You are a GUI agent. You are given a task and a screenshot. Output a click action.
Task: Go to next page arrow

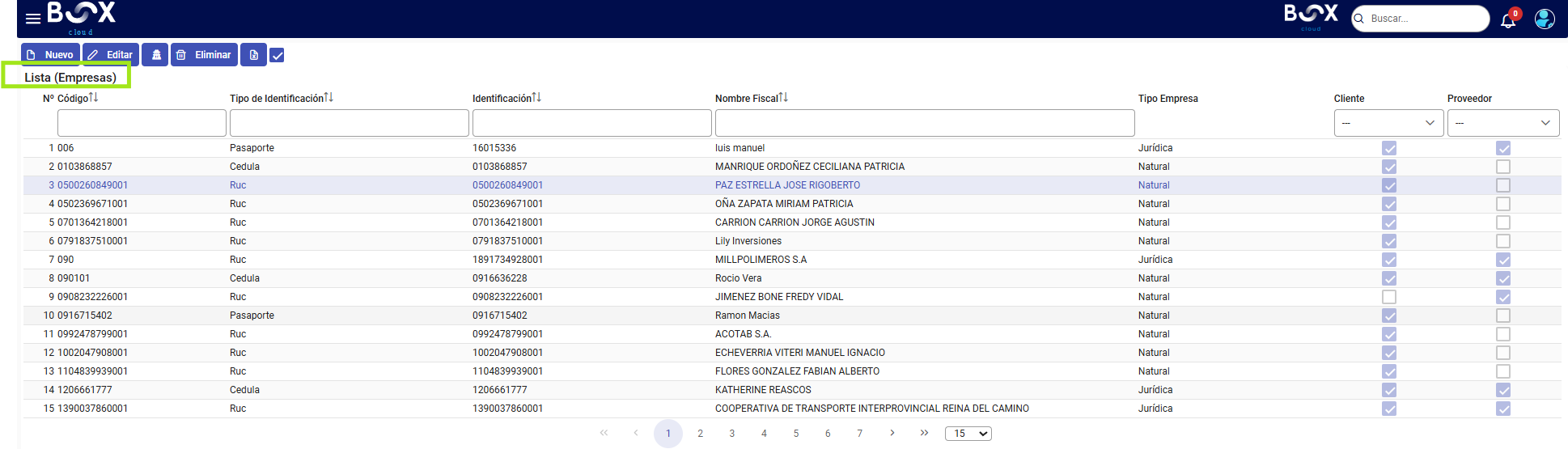[892, 433]
